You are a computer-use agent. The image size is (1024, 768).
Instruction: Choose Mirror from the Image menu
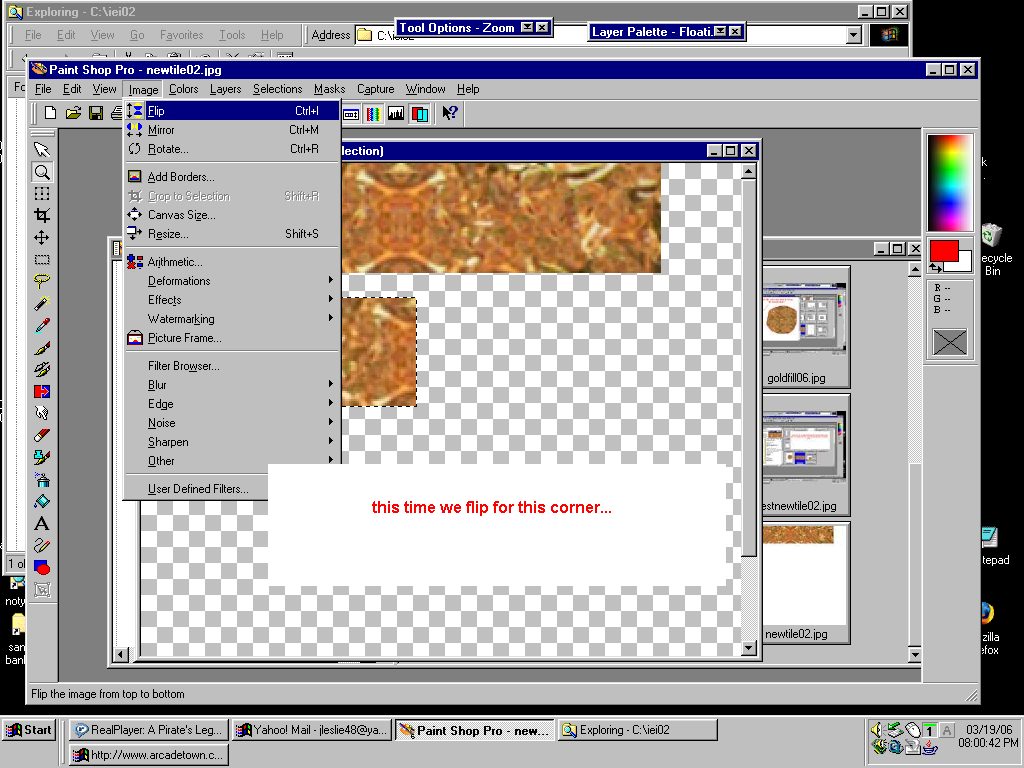[x=232, y=129]
